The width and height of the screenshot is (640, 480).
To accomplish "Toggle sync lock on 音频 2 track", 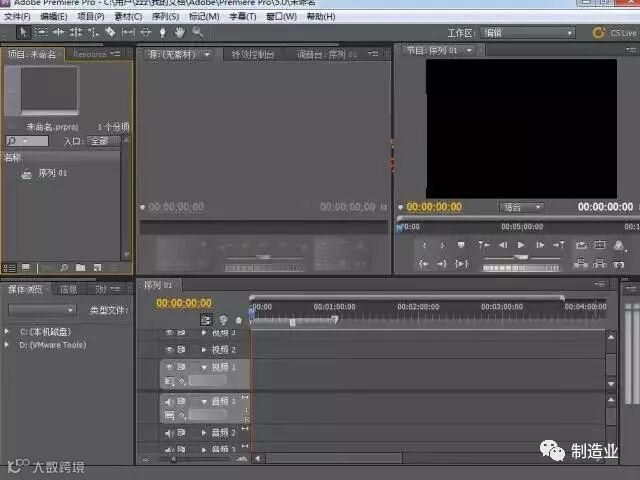I will [181, 432].
